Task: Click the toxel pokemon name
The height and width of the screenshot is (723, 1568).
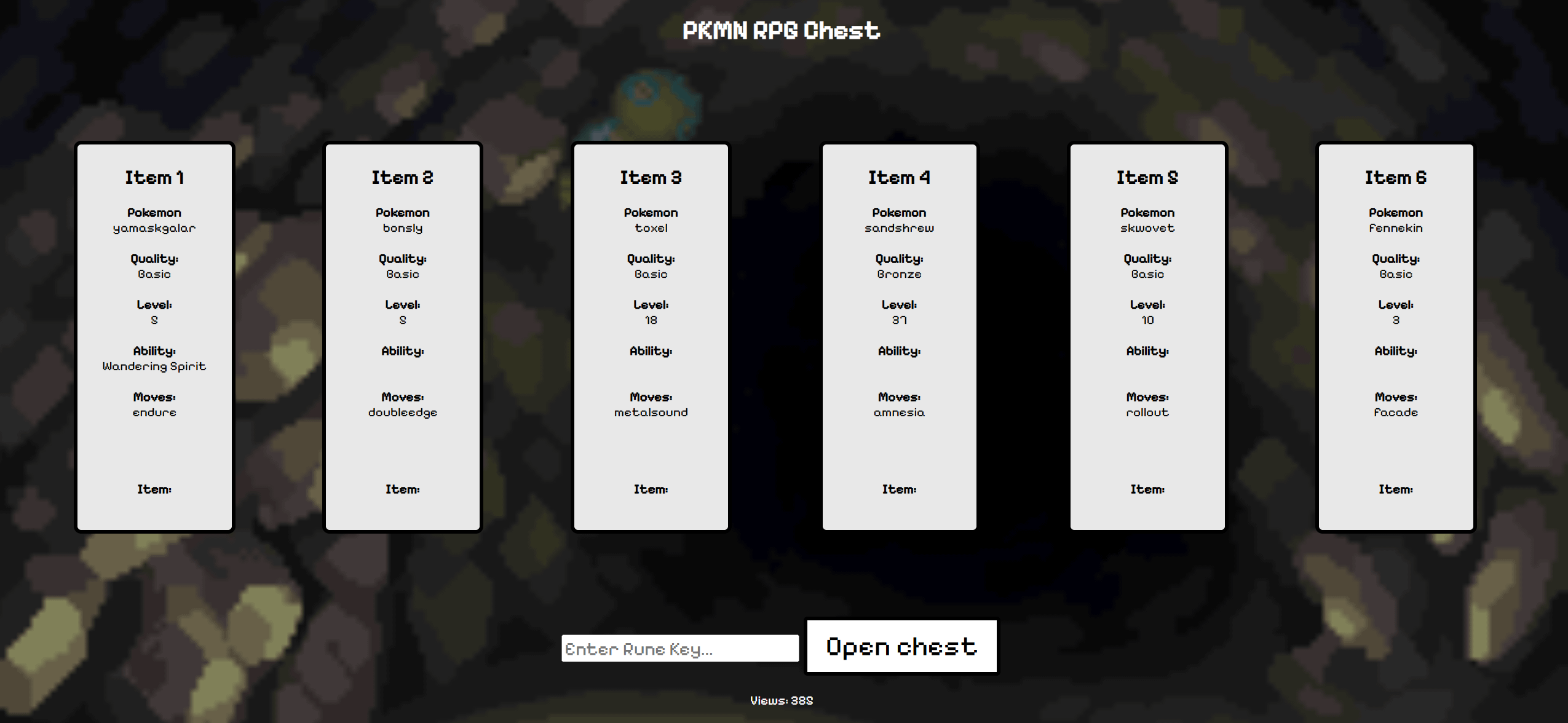Action: pos(651,228)
